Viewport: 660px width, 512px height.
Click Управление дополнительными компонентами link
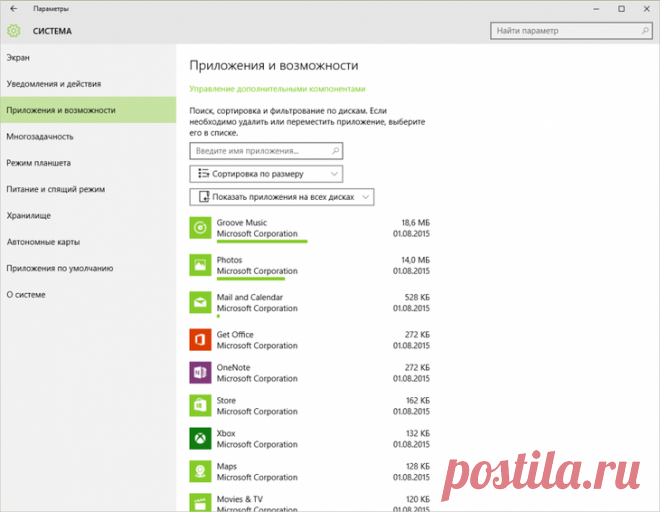point(277,89)
